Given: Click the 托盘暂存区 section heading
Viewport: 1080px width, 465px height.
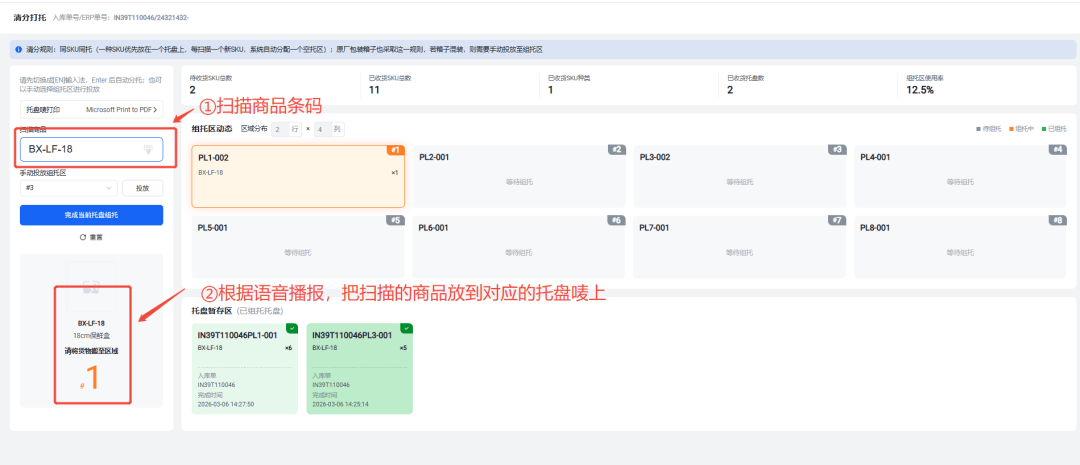Looking at the screenshot, I should [213, 311].
